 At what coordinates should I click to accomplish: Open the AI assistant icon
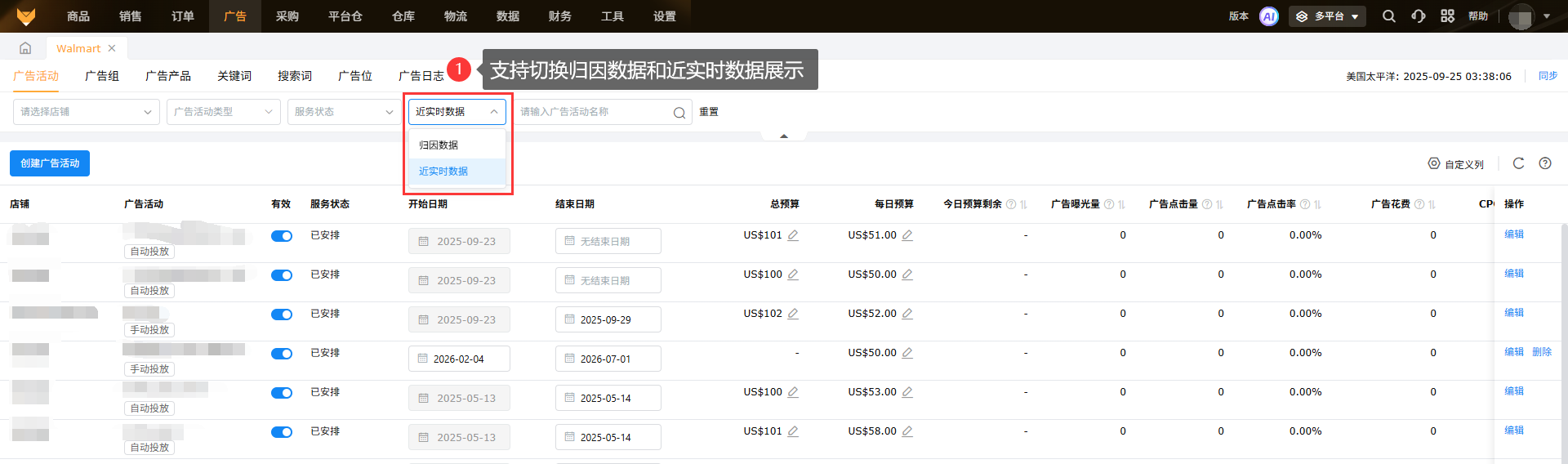click(x=1268, y=16)
